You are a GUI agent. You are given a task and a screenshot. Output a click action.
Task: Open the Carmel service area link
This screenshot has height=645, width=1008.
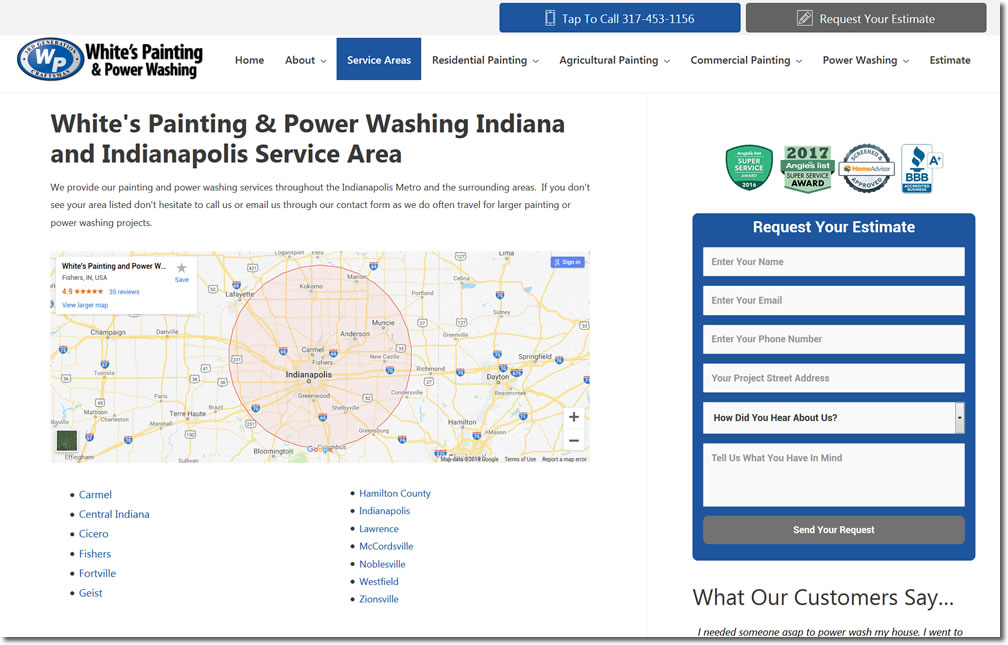point(95,495)
